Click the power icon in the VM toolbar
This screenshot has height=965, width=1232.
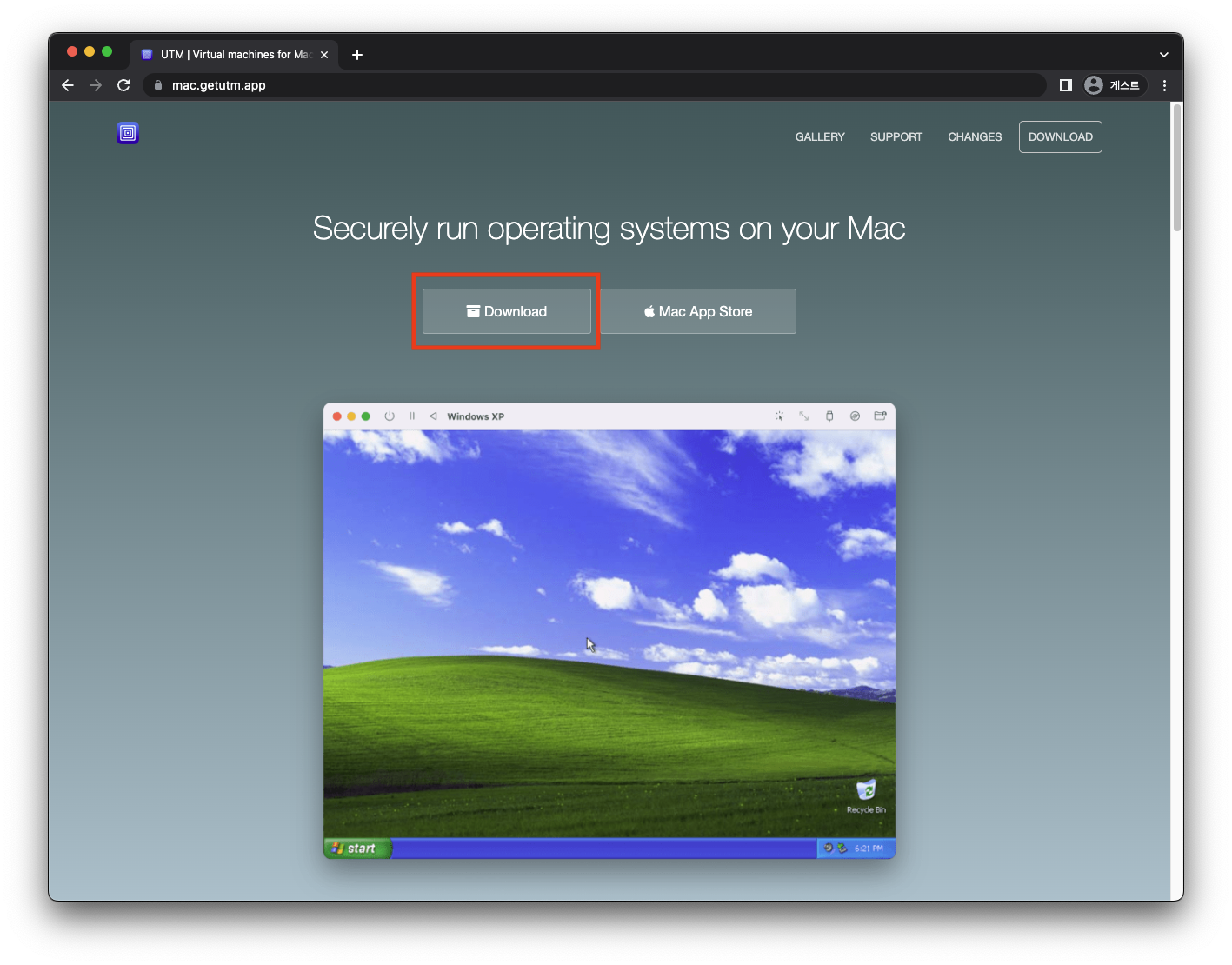pos(390,416)
